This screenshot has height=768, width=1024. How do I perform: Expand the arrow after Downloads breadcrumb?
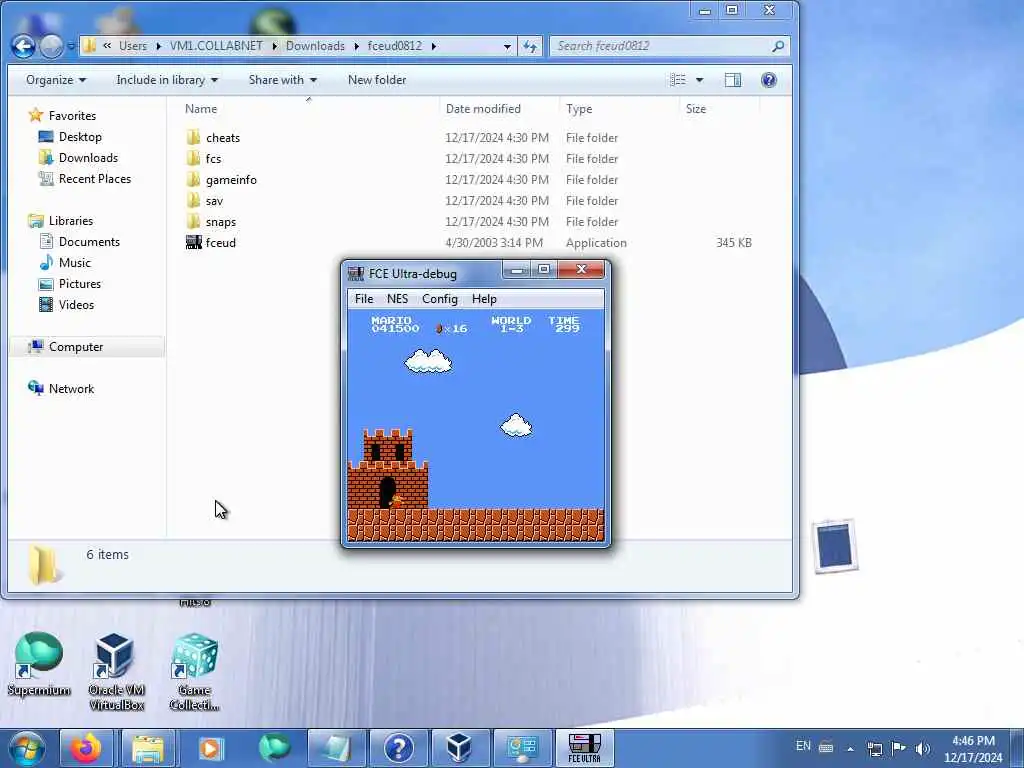(357, 46)
